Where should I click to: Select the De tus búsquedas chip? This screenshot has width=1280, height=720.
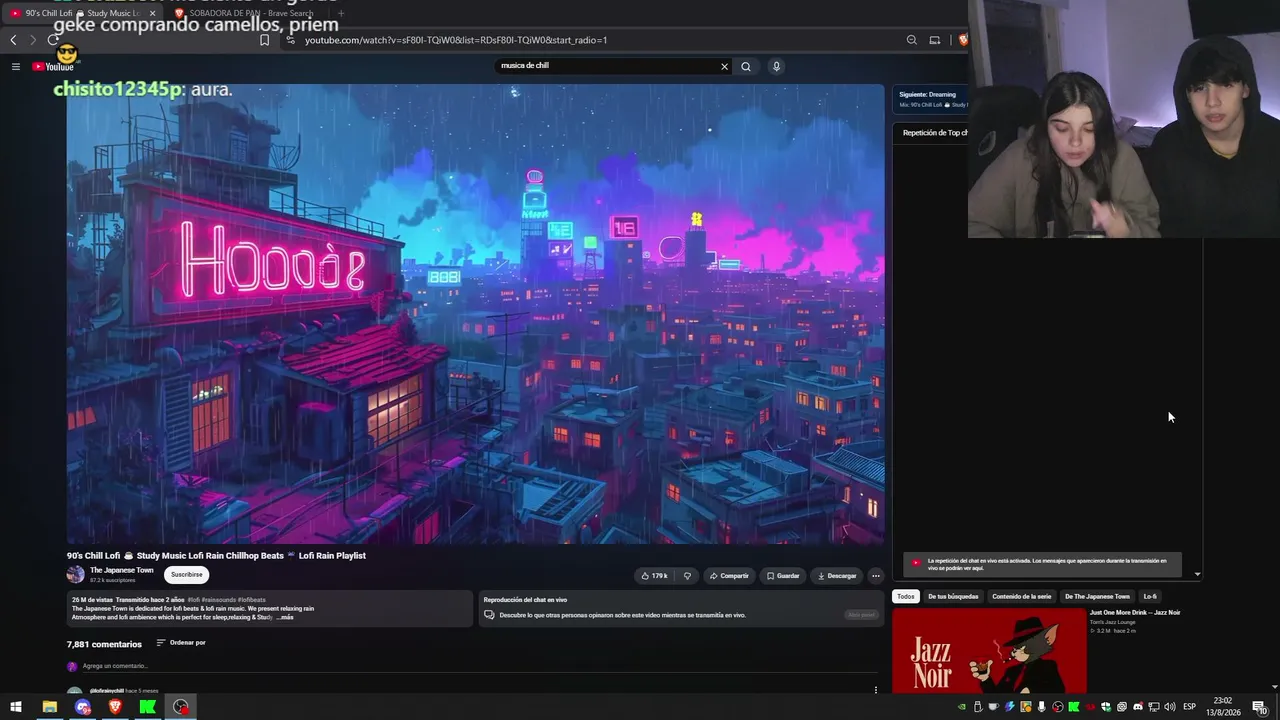pos(953,597)
